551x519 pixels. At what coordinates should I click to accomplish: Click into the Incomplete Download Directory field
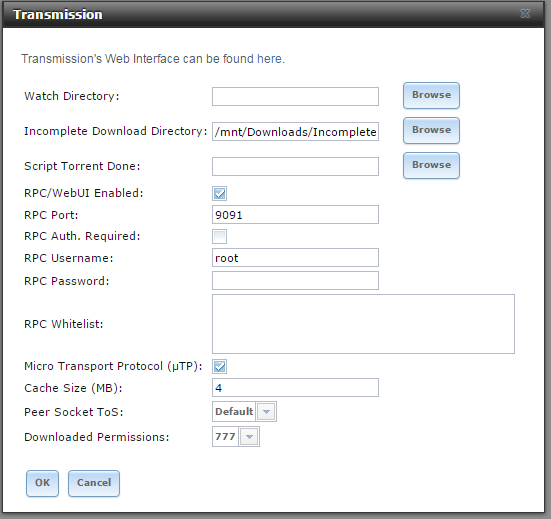(295, 131)
